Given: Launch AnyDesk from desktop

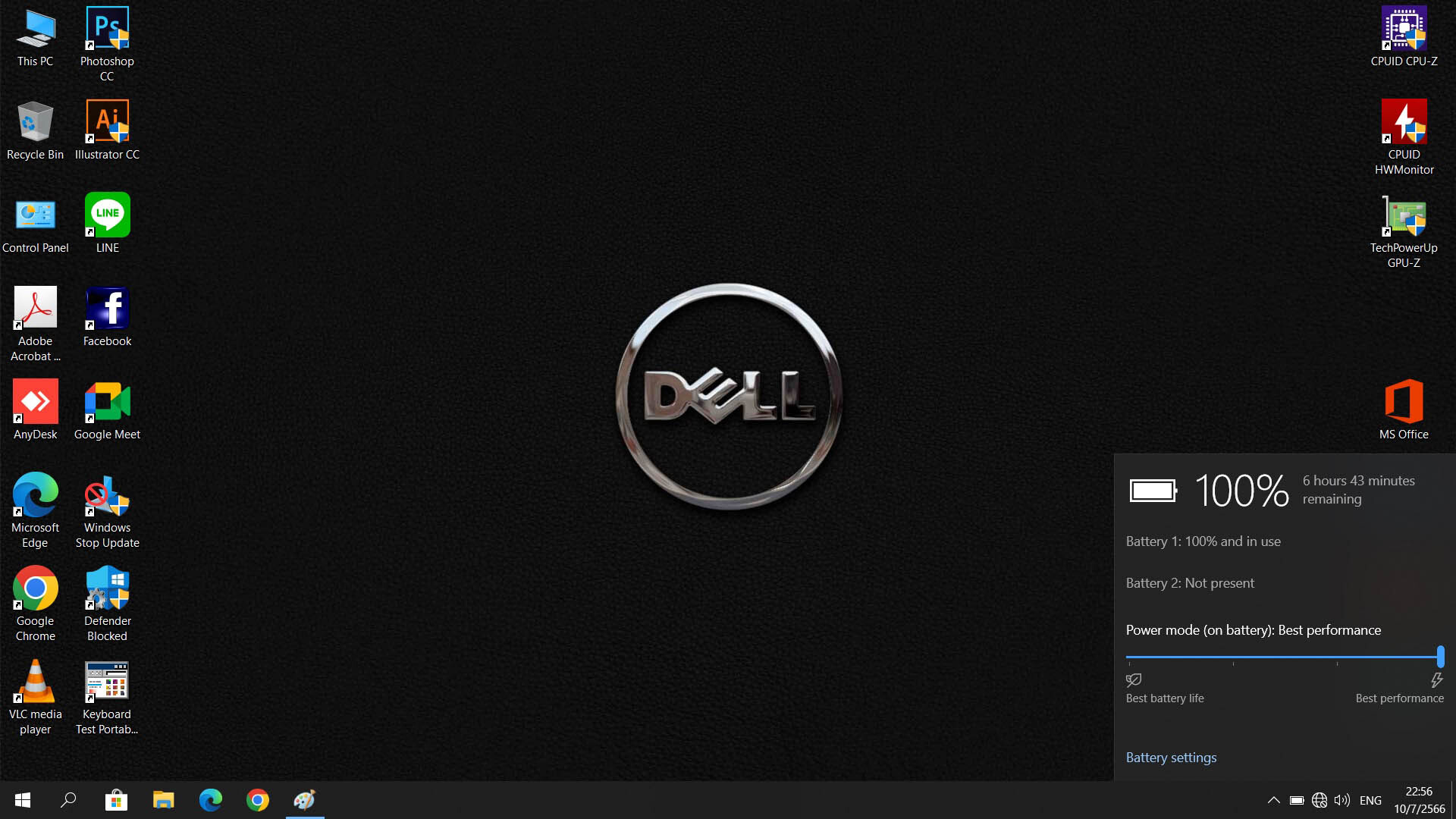Looking at the screenshot, I should (x=35, y=410).
